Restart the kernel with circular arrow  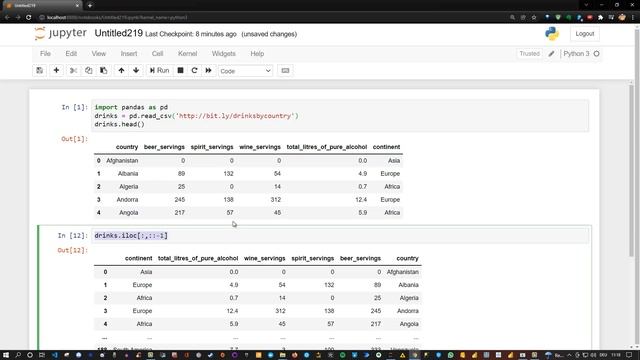pos(194,71)
